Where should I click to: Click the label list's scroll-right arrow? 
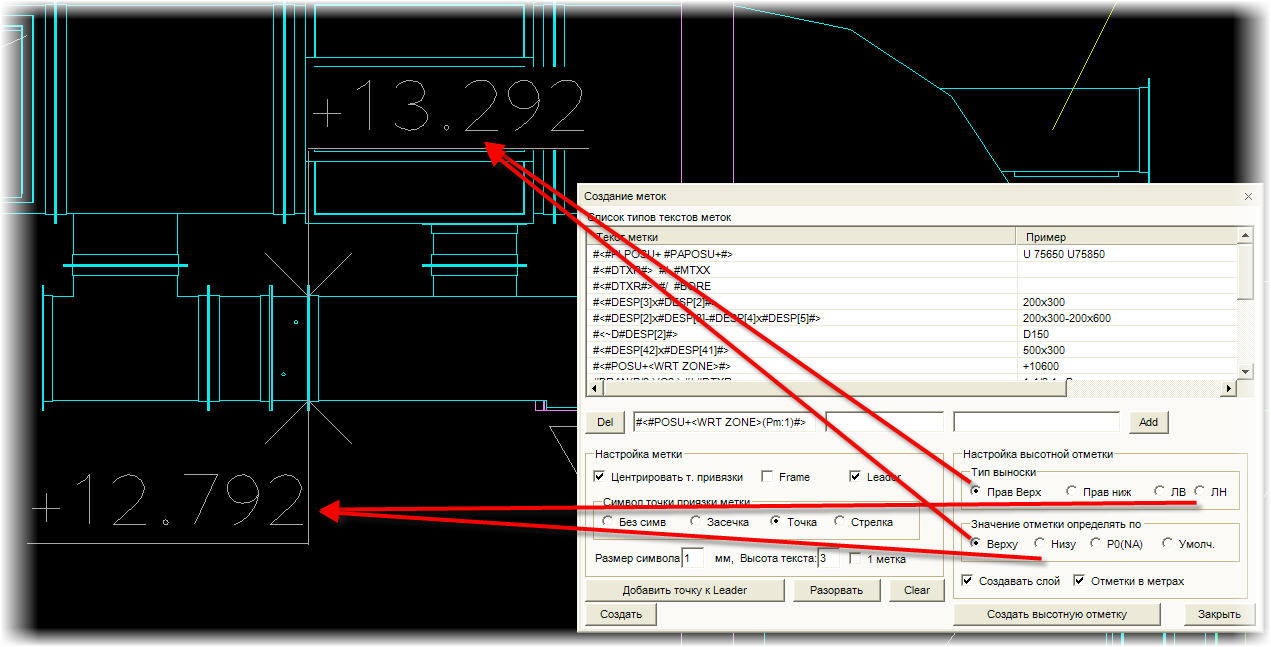[1229, 388]
